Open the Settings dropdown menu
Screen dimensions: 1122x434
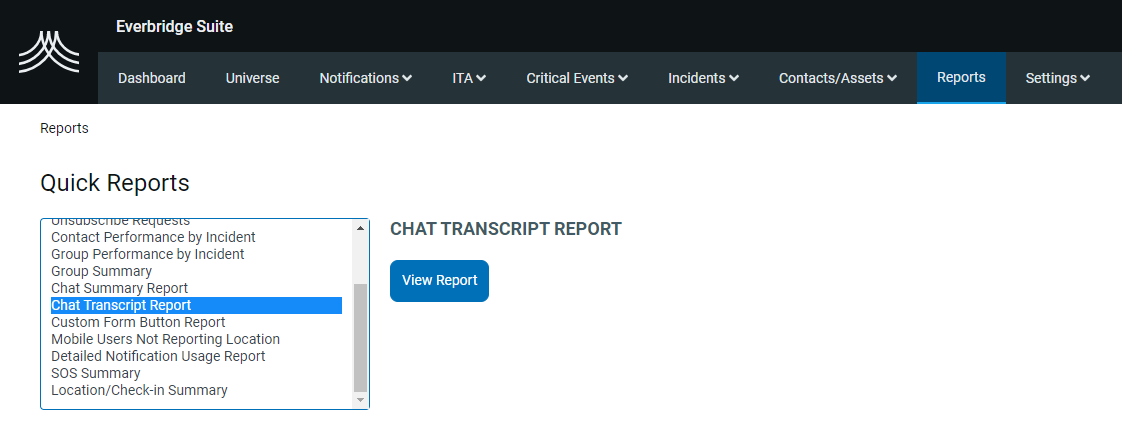point(1057,78)
